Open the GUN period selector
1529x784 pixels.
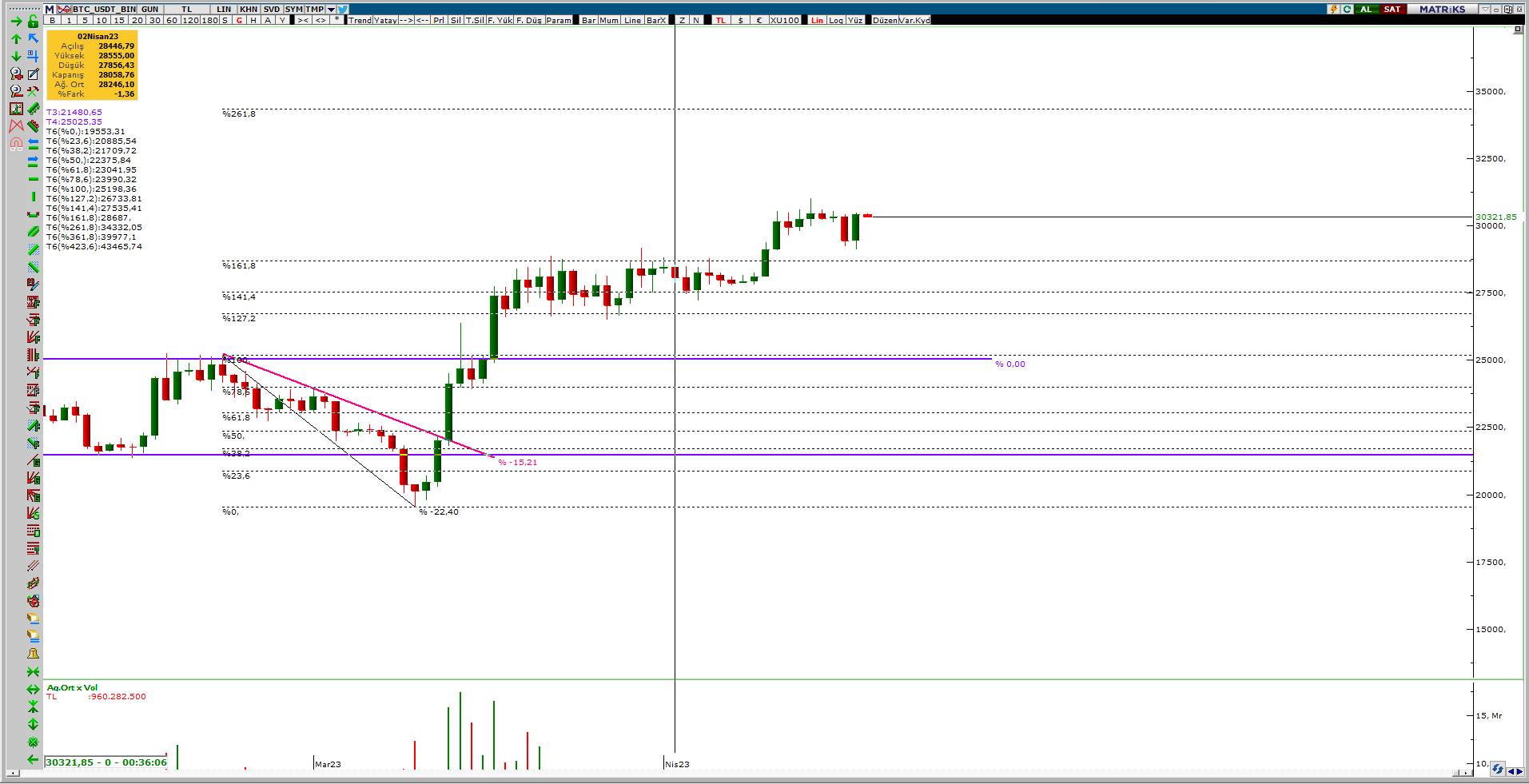(150, 10)
